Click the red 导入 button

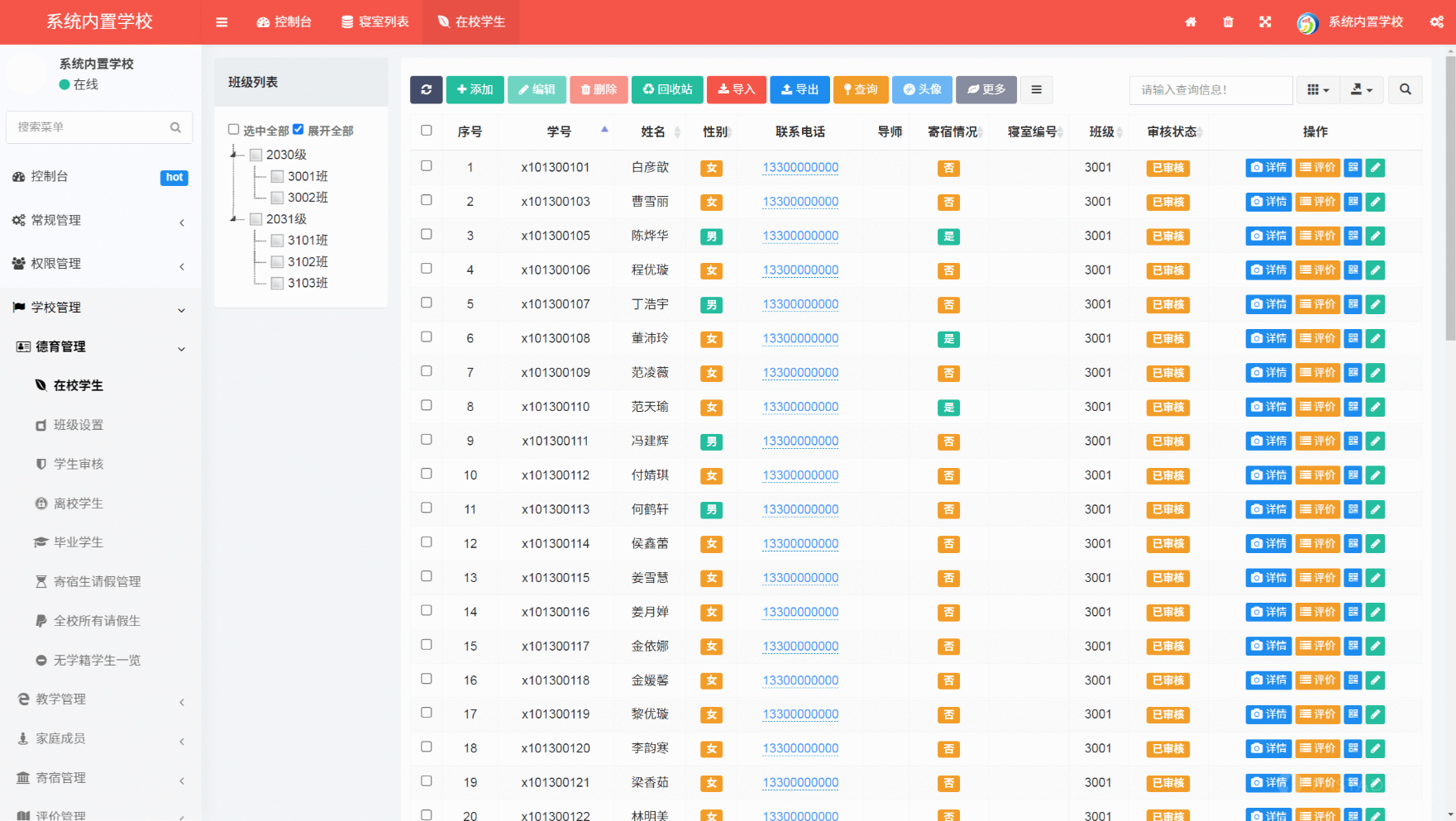[x=736, y=89]
